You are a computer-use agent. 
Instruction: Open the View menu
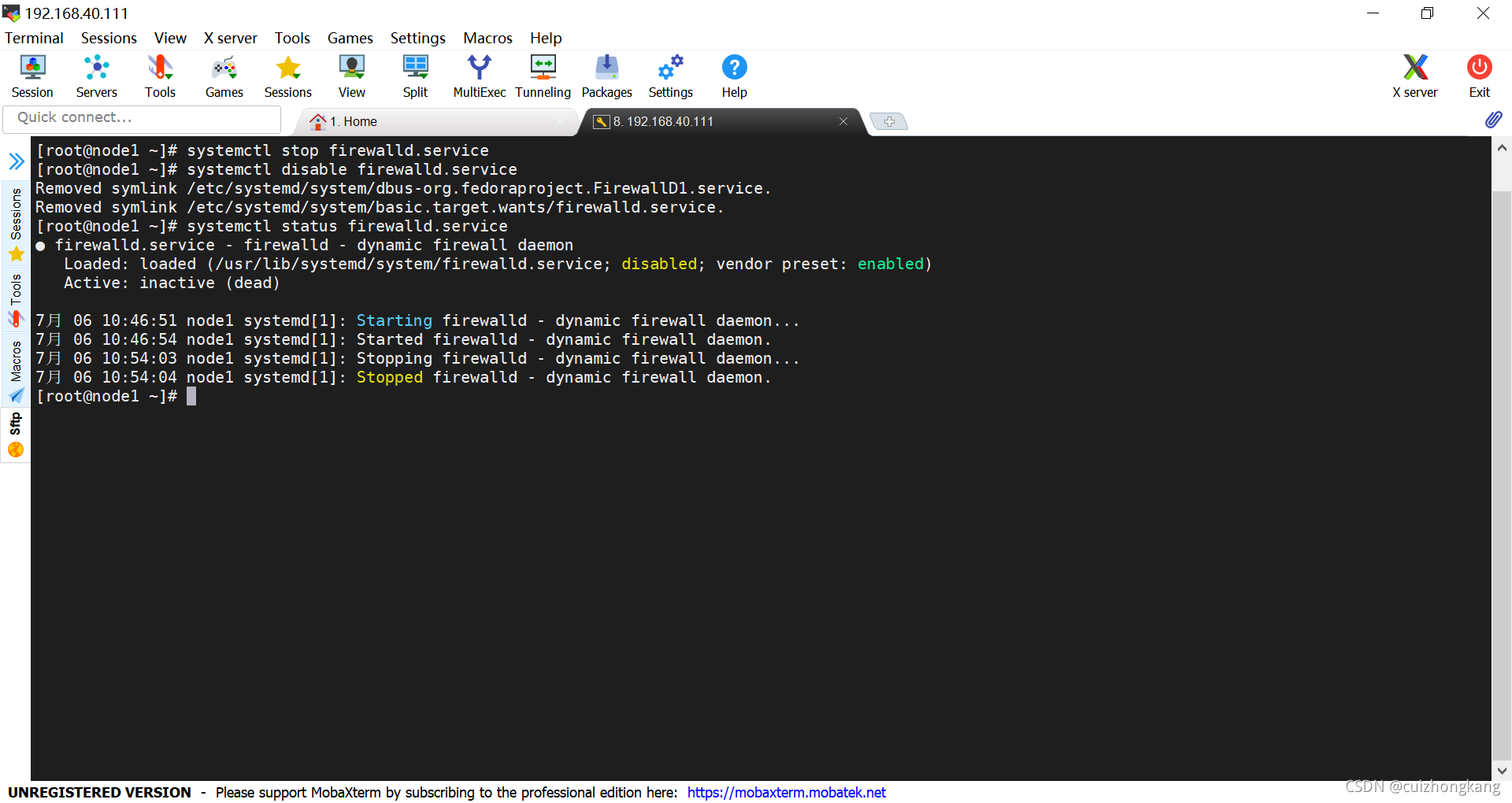pos(170,38)
